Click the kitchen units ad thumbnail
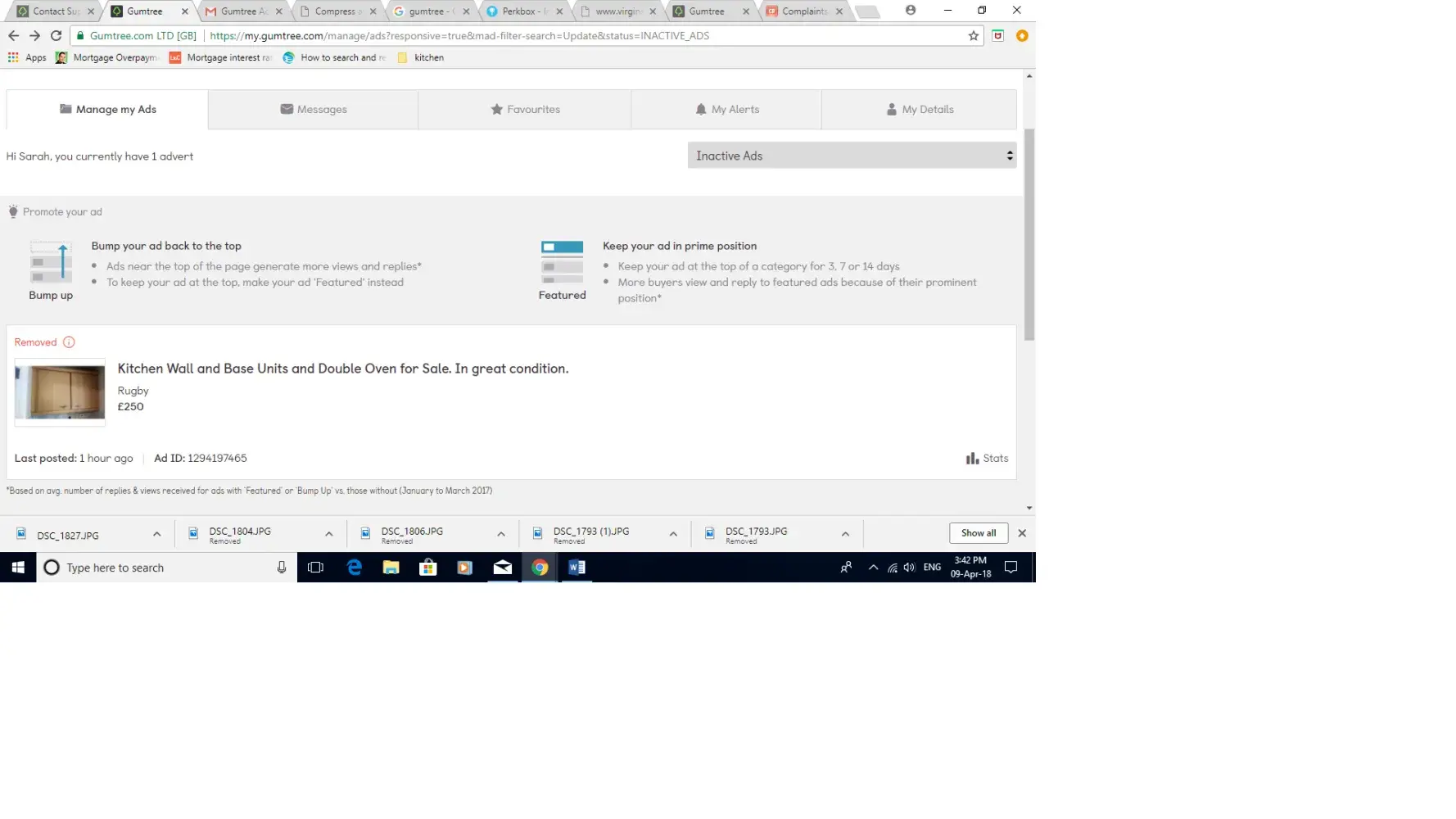This screenshot has height=819, width=1456. coord(60,392)
